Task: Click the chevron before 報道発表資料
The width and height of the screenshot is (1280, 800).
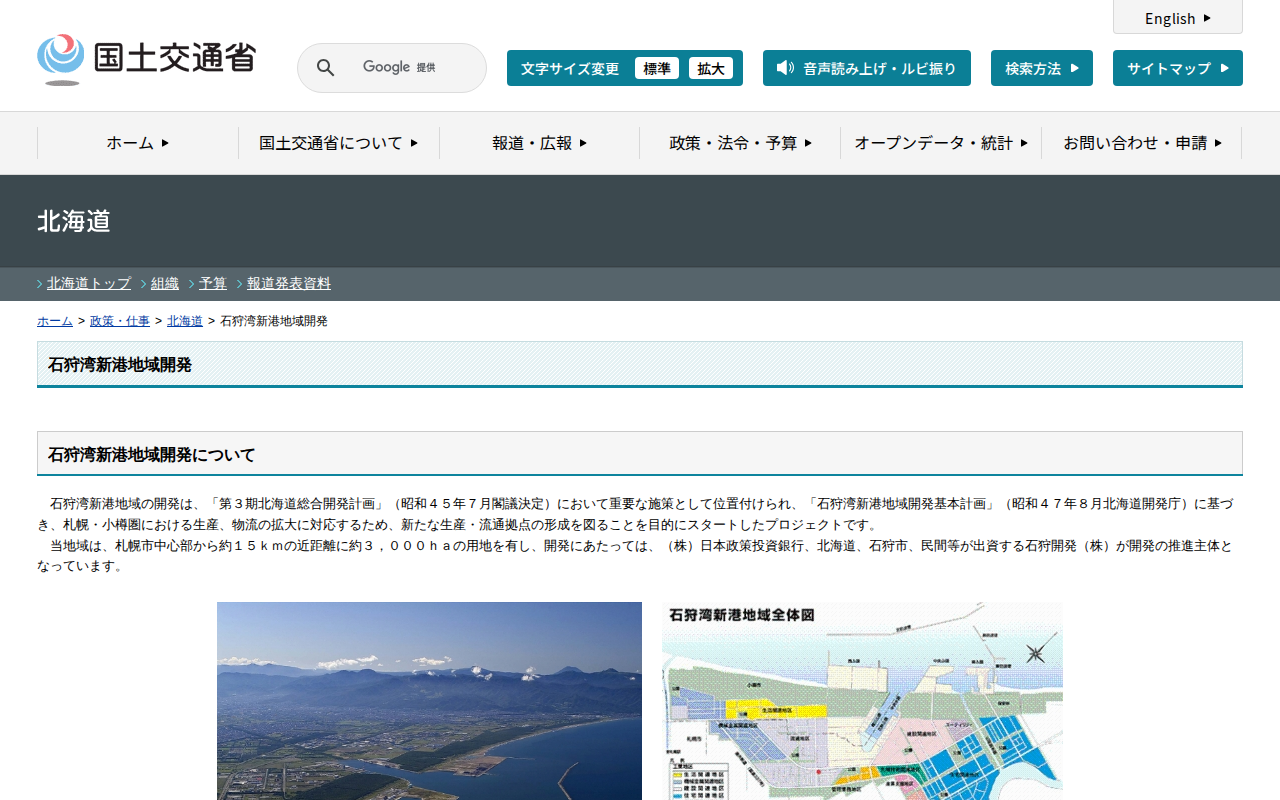Action: click(x=240, y=284)
